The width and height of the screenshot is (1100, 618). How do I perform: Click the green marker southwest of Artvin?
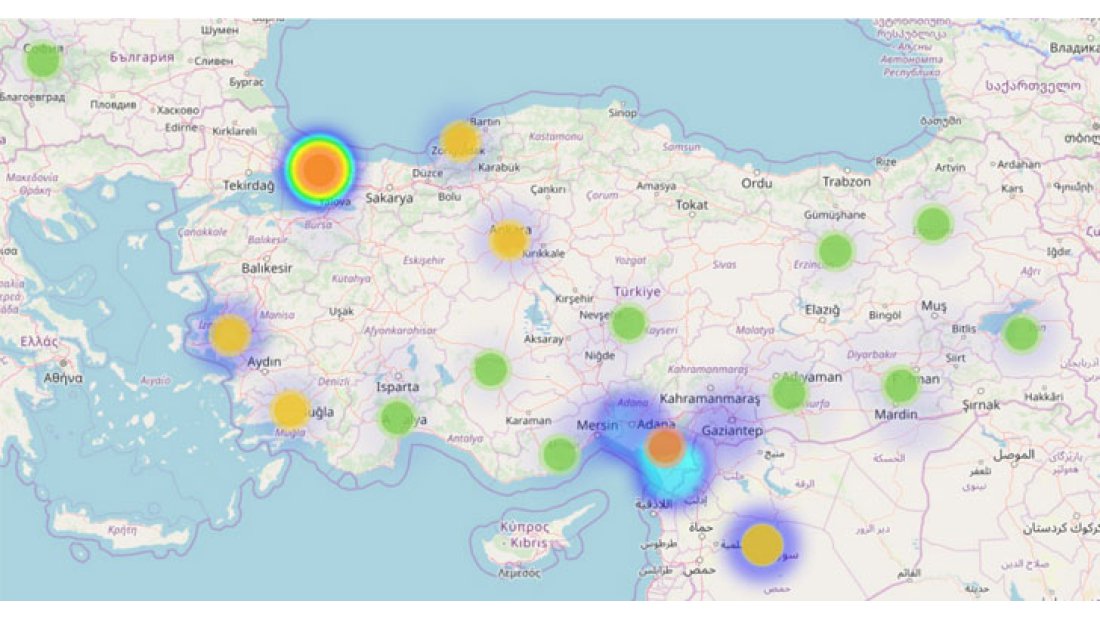click(933, 223)
